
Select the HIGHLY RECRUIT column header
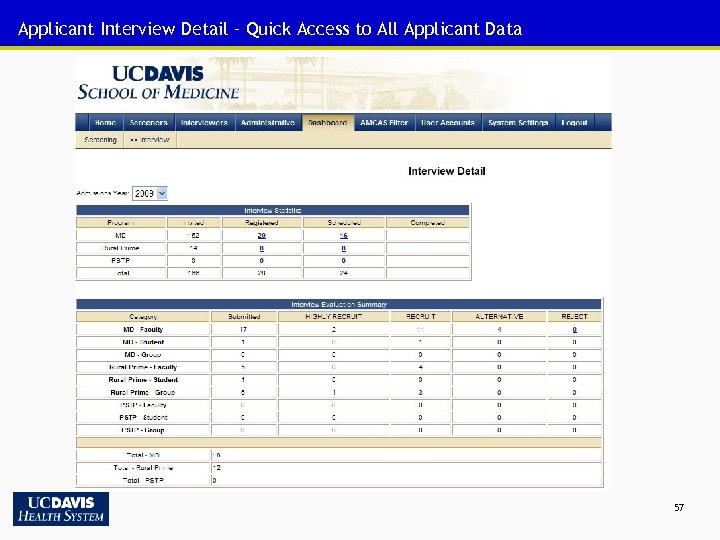click(x=334, y=317)
